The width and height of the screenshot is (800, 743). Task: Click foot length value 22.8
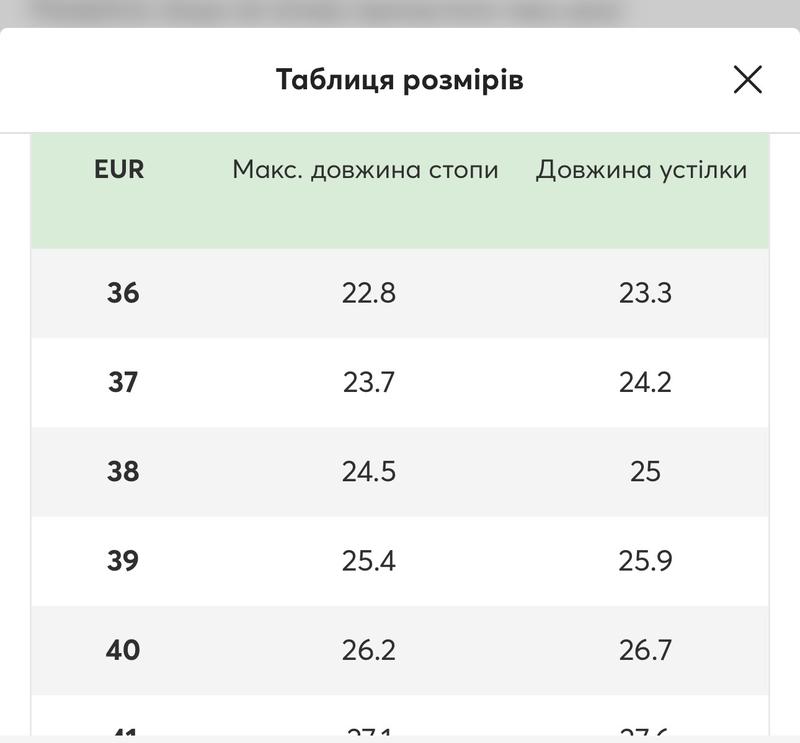[x=368, y=293]
